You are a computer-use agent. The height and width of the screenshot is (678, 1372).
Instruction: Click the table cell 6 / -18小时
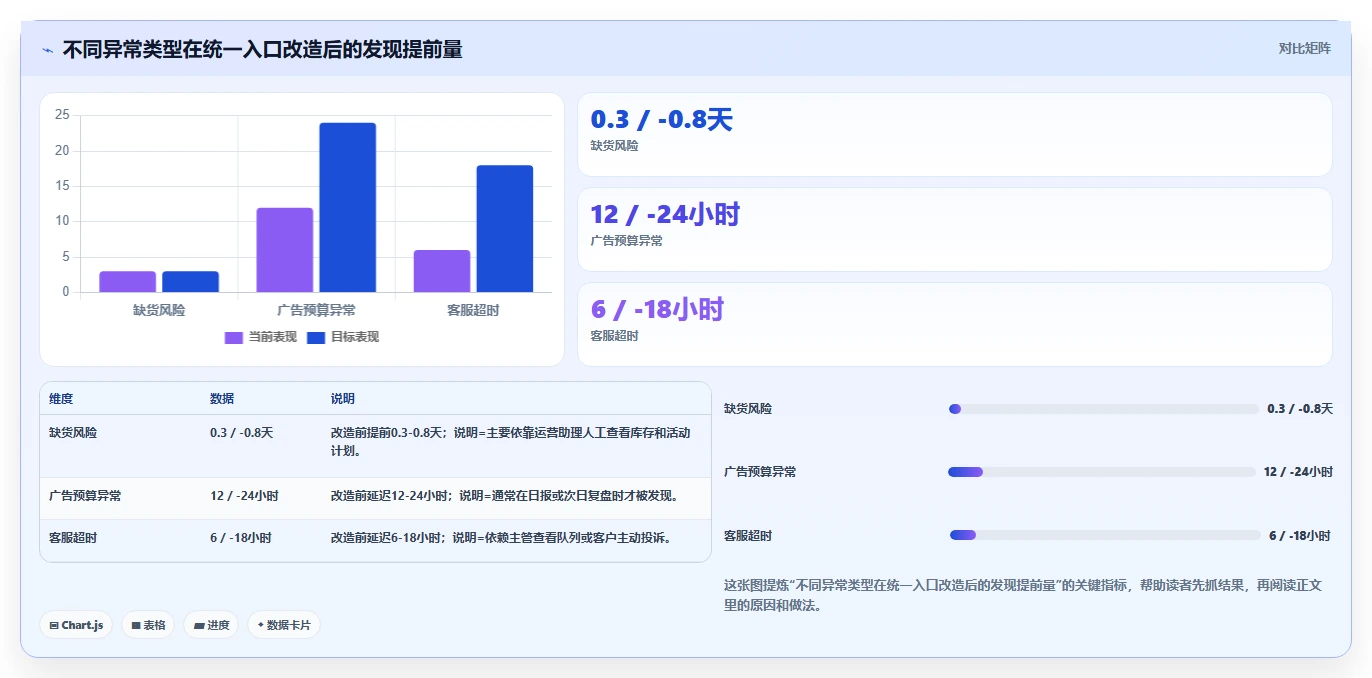240,537
